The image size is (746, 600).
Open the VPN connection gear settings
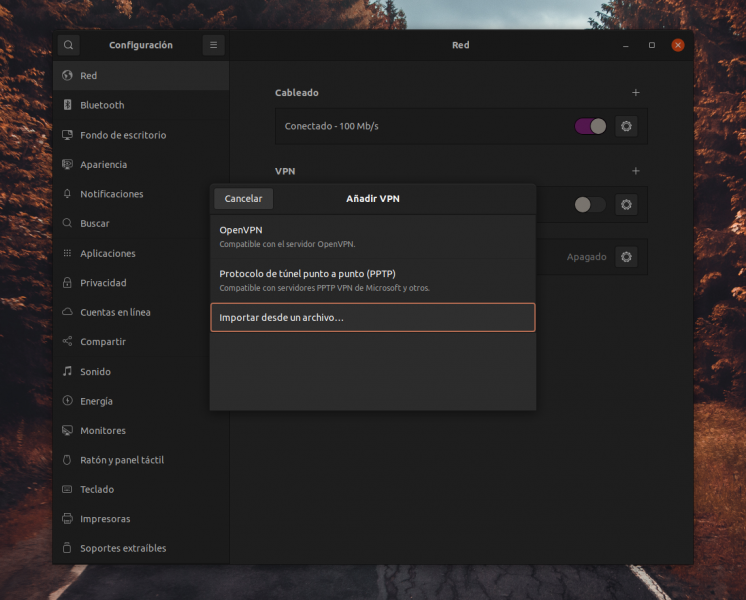pos(626,205)
